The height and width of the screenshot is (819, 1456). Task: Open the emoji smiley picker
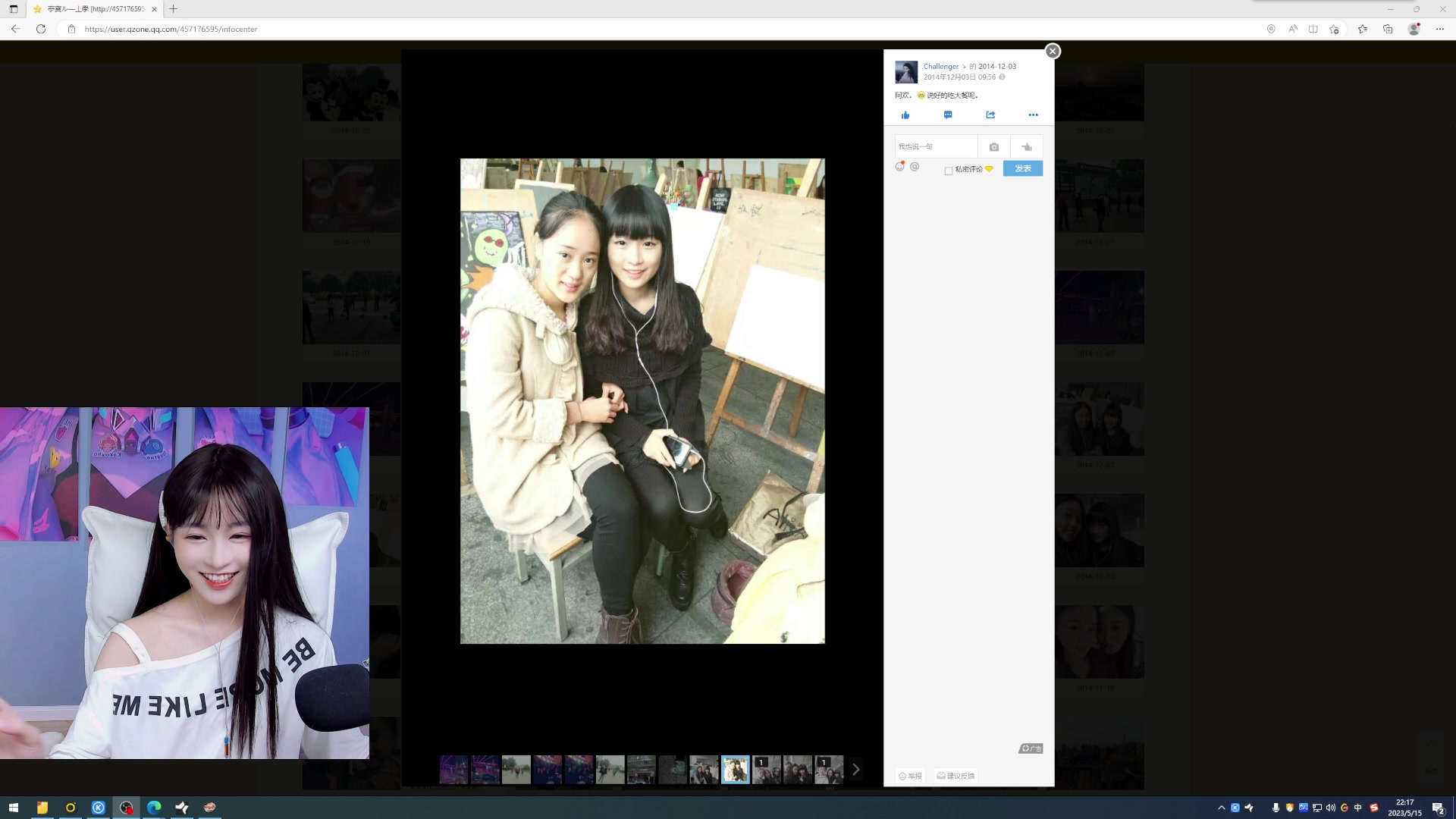(899, 167)
